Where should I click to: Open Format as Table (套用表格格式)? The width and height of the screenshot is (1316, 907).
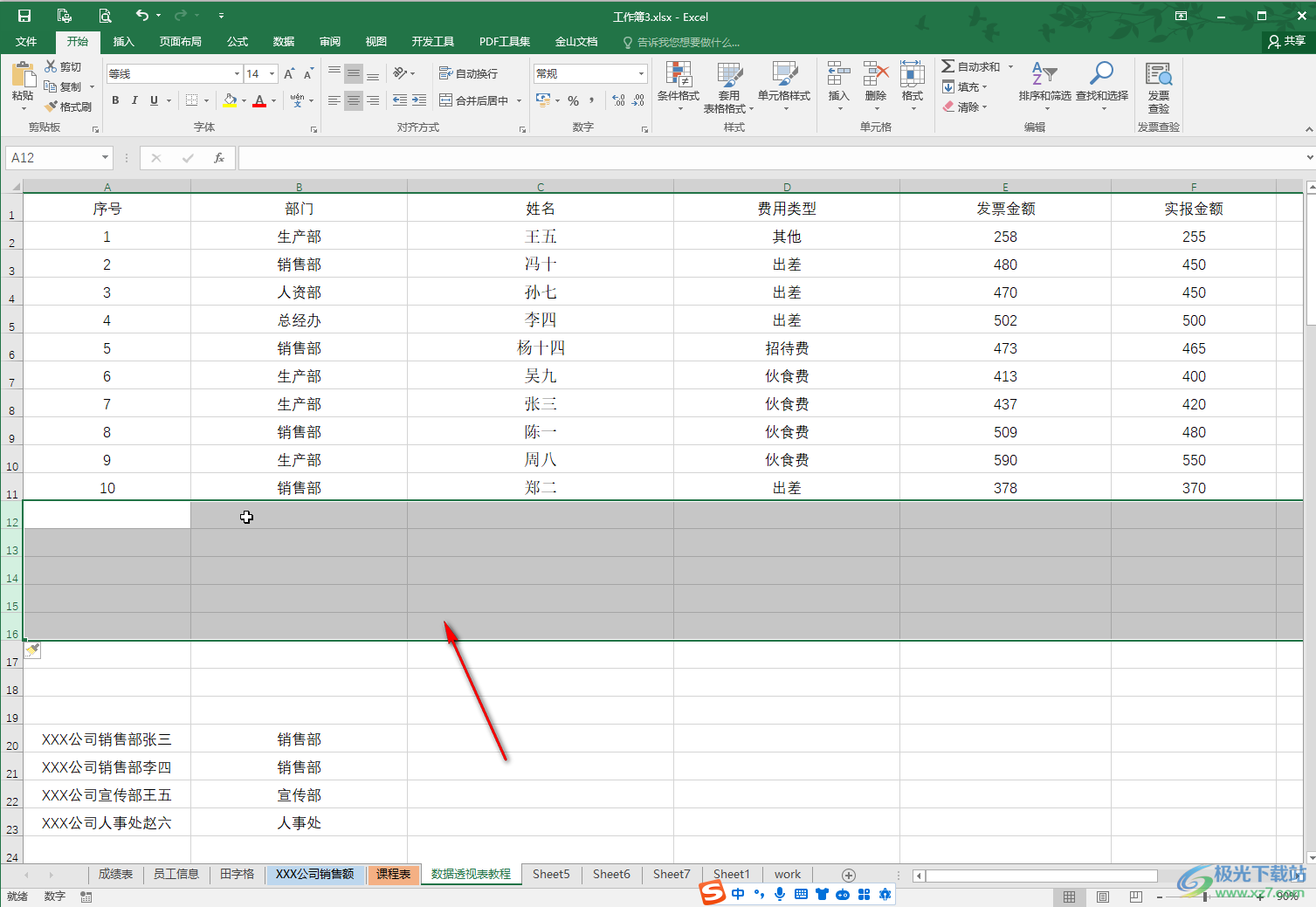point(728,86)
